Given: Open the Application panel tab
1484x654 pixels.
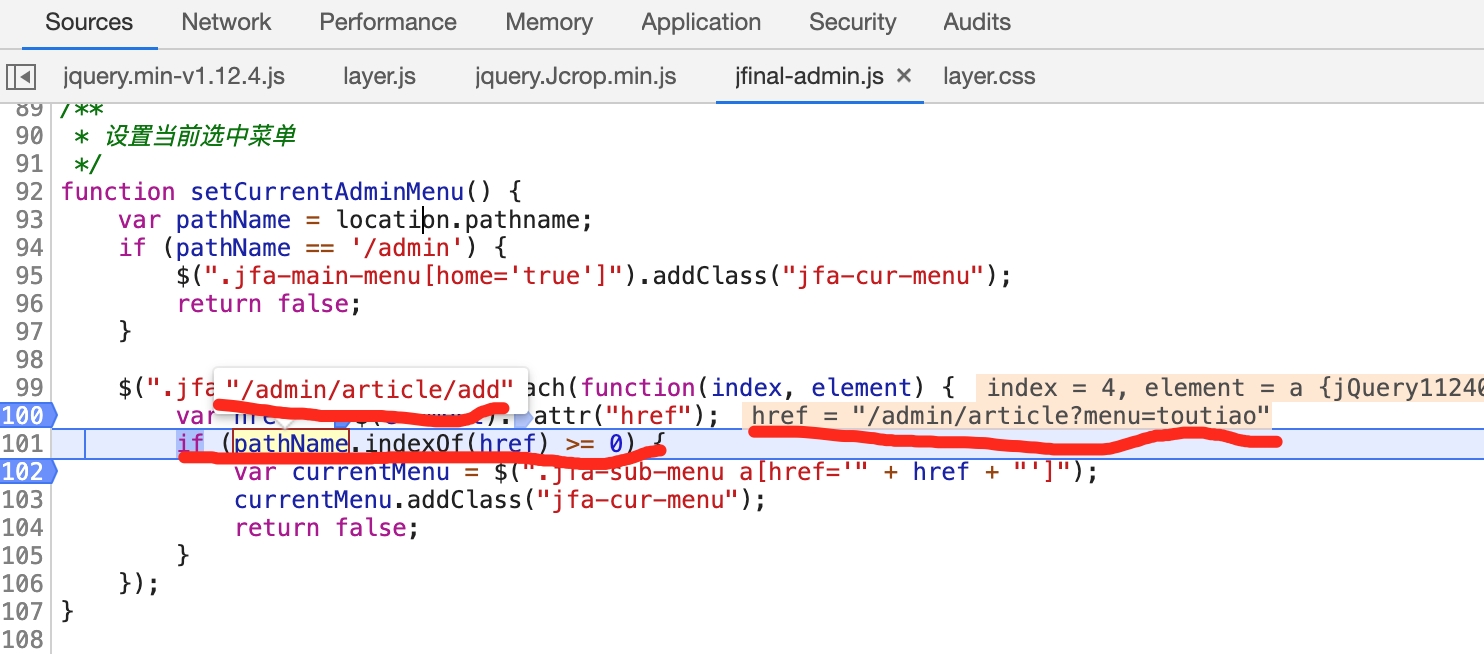Looking at the screenshot, I should 701,22.
